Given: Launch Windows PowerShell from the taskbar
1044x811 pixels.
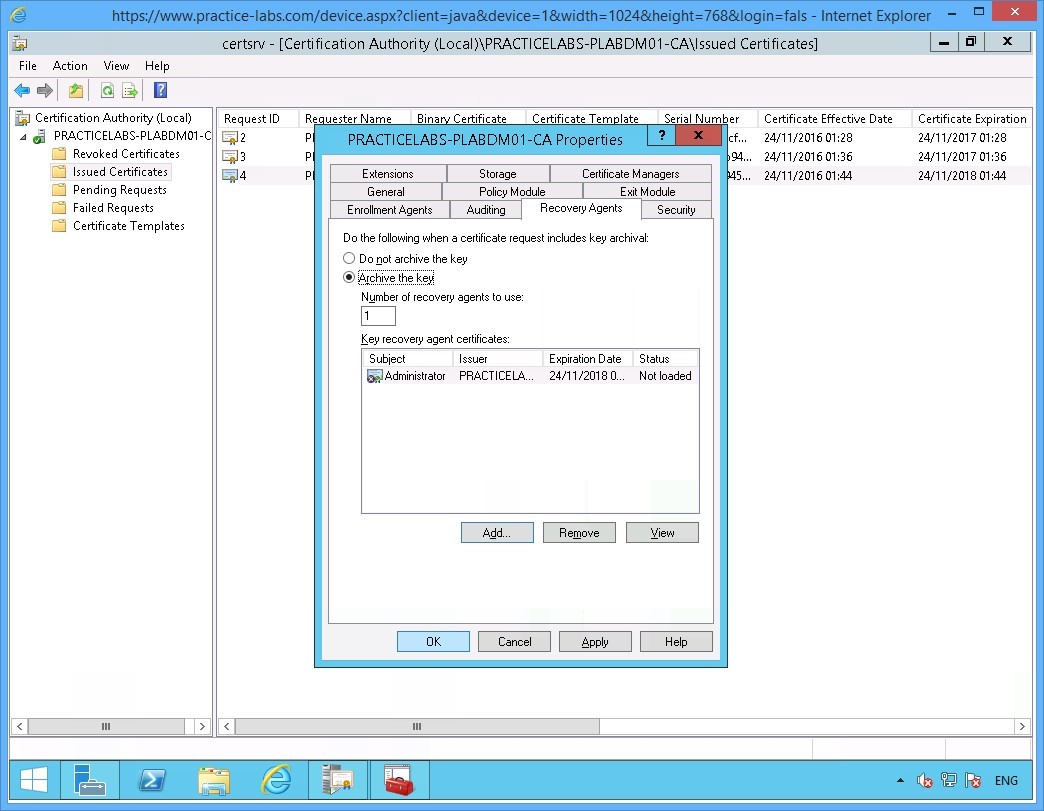Looking at the screenshot, I should tap(152, 780).
